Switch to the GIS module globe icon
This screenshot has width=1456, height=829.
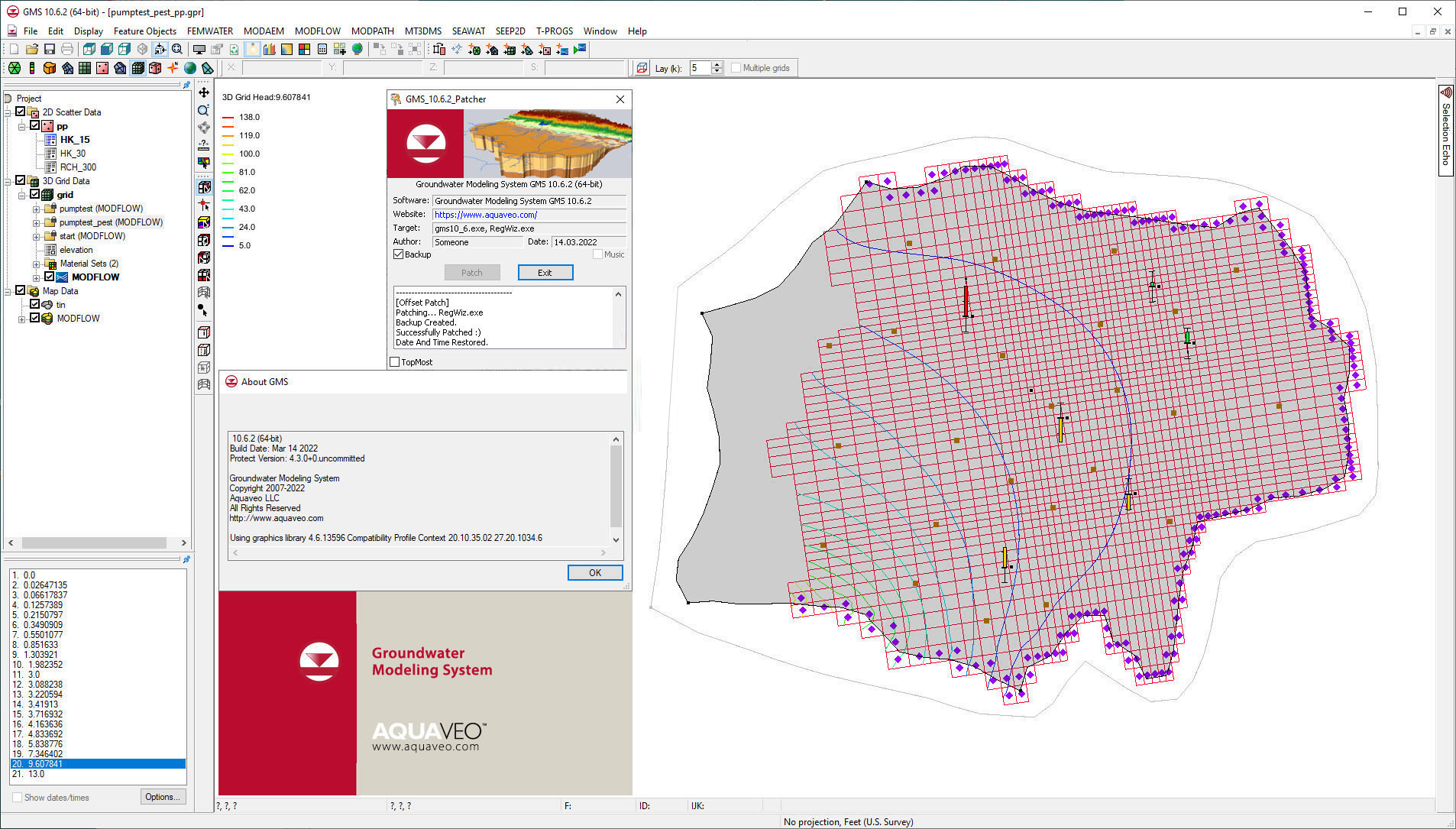pos(190,68)
